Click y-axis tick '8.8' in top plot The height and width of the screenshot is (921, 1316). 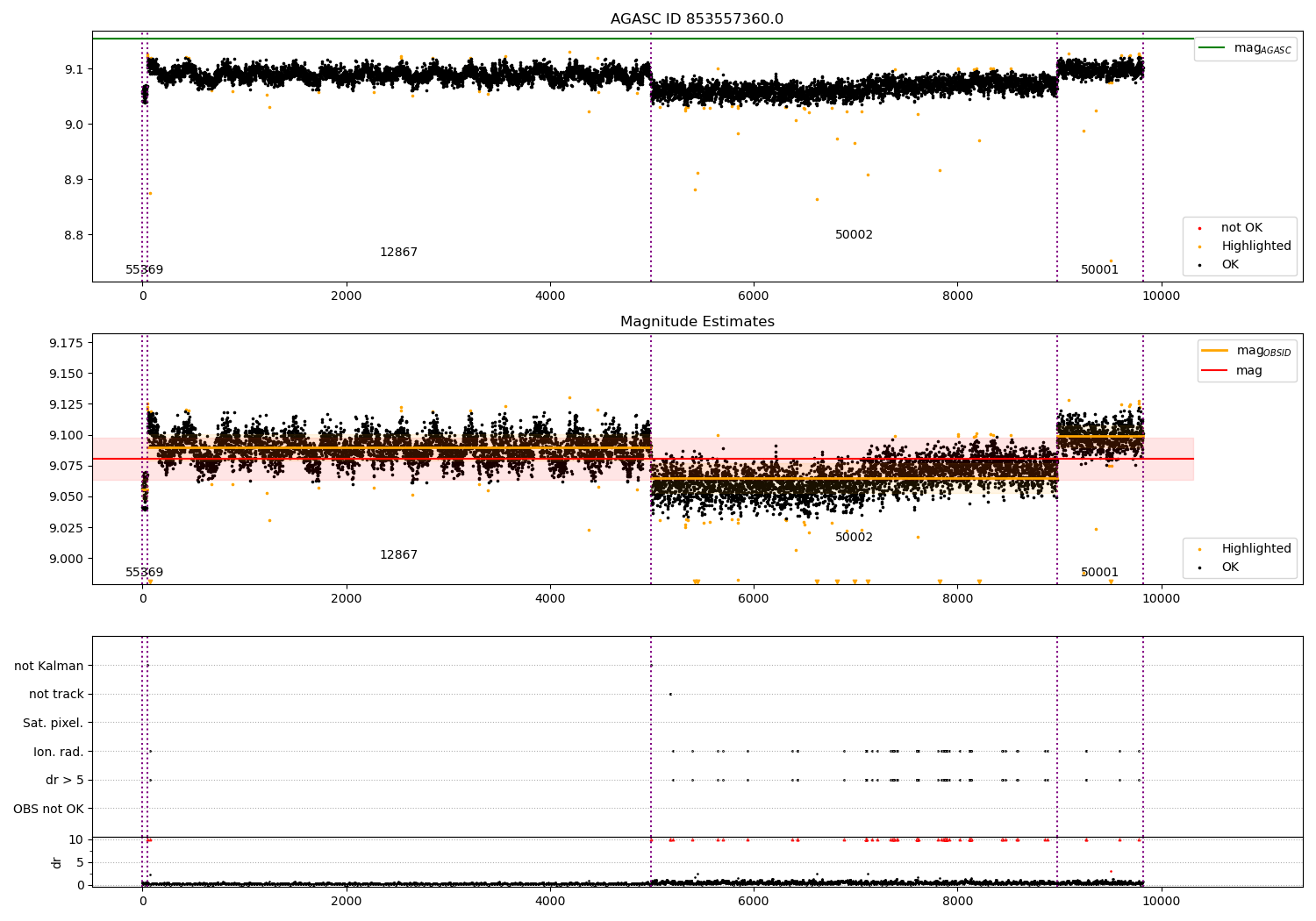(74, 235)
